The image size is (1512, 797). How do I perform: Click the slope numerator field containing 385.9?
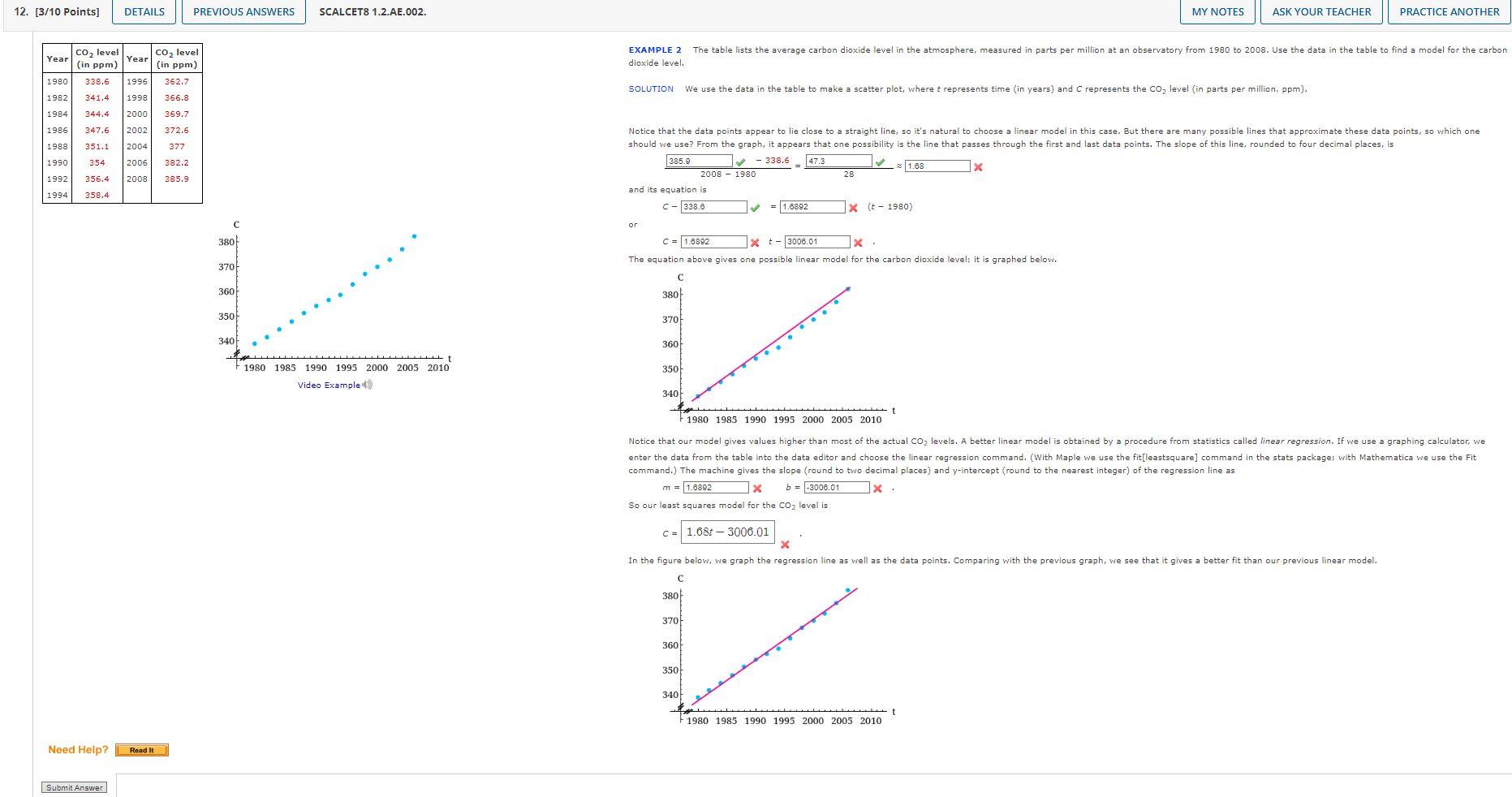[699, 162]
